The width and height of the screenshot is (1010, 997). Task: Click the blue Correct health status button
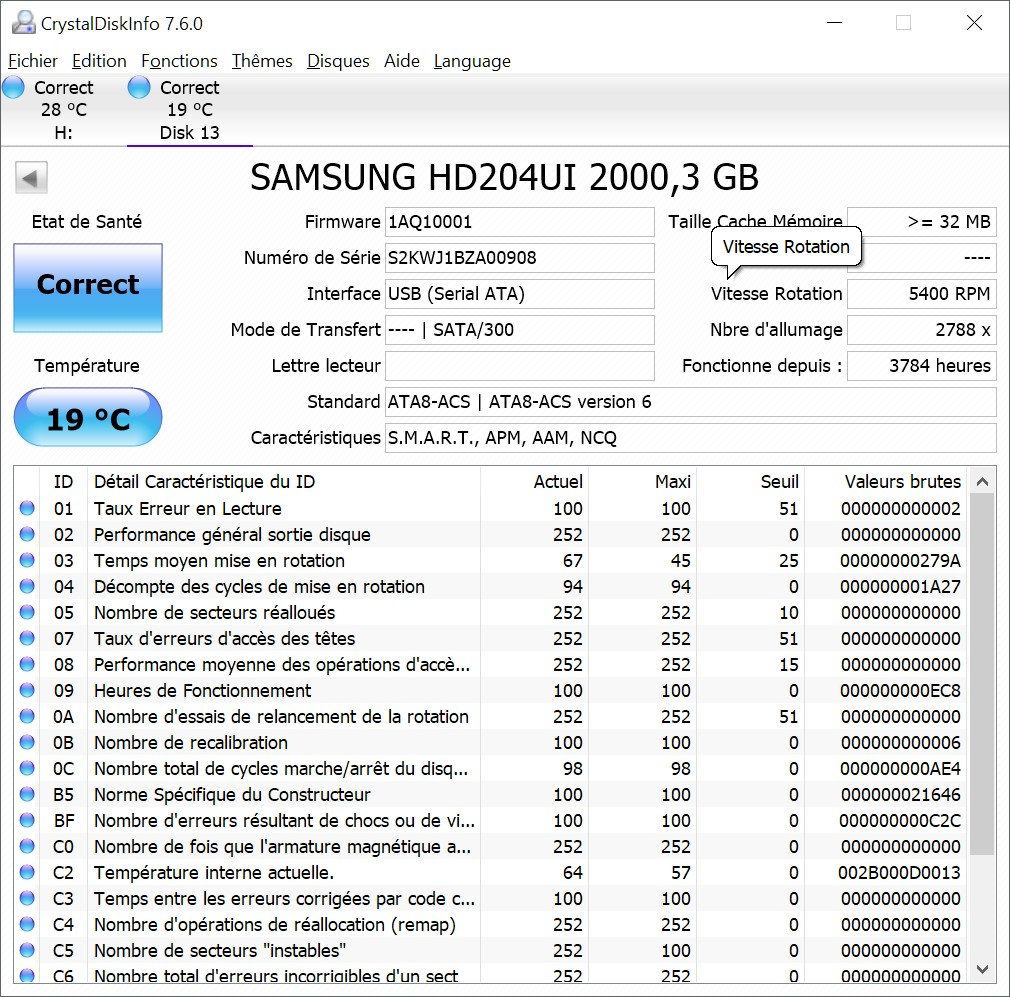point(88,288)
